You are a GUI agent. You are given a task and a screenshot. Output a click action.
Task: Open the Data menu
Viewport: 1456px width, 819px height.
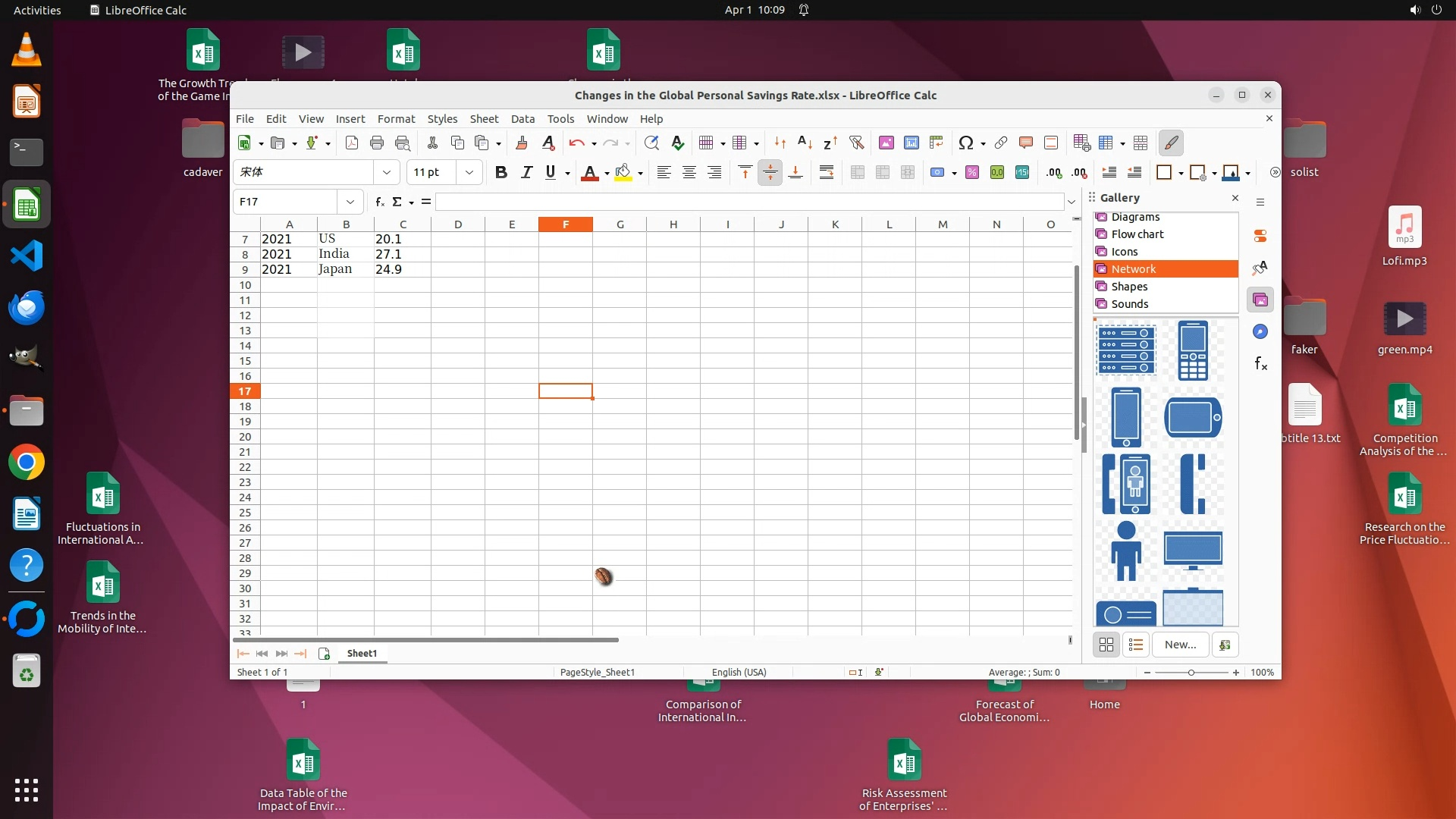click(x=522, y=119)
